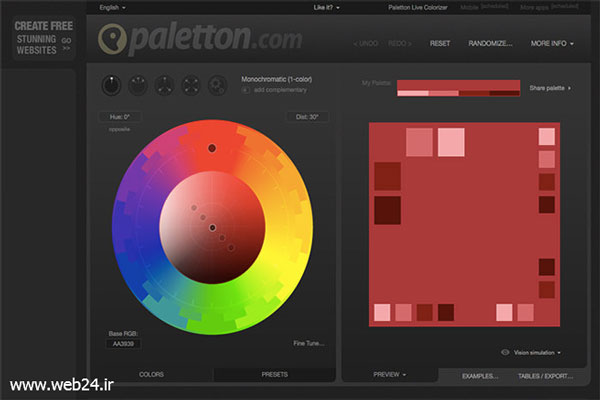Click the UNDO button
This screenshot has width=600, height=400.
pyautogui.click(x=365, y=44)
